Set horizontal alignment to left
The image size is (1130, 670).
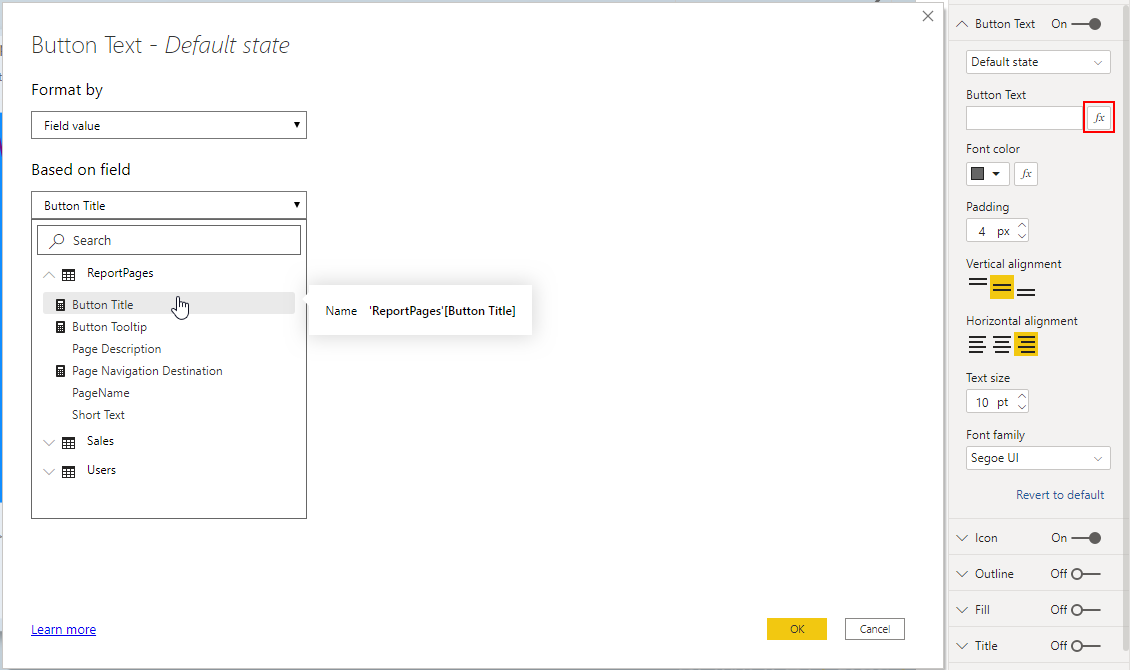click(976, 343)
